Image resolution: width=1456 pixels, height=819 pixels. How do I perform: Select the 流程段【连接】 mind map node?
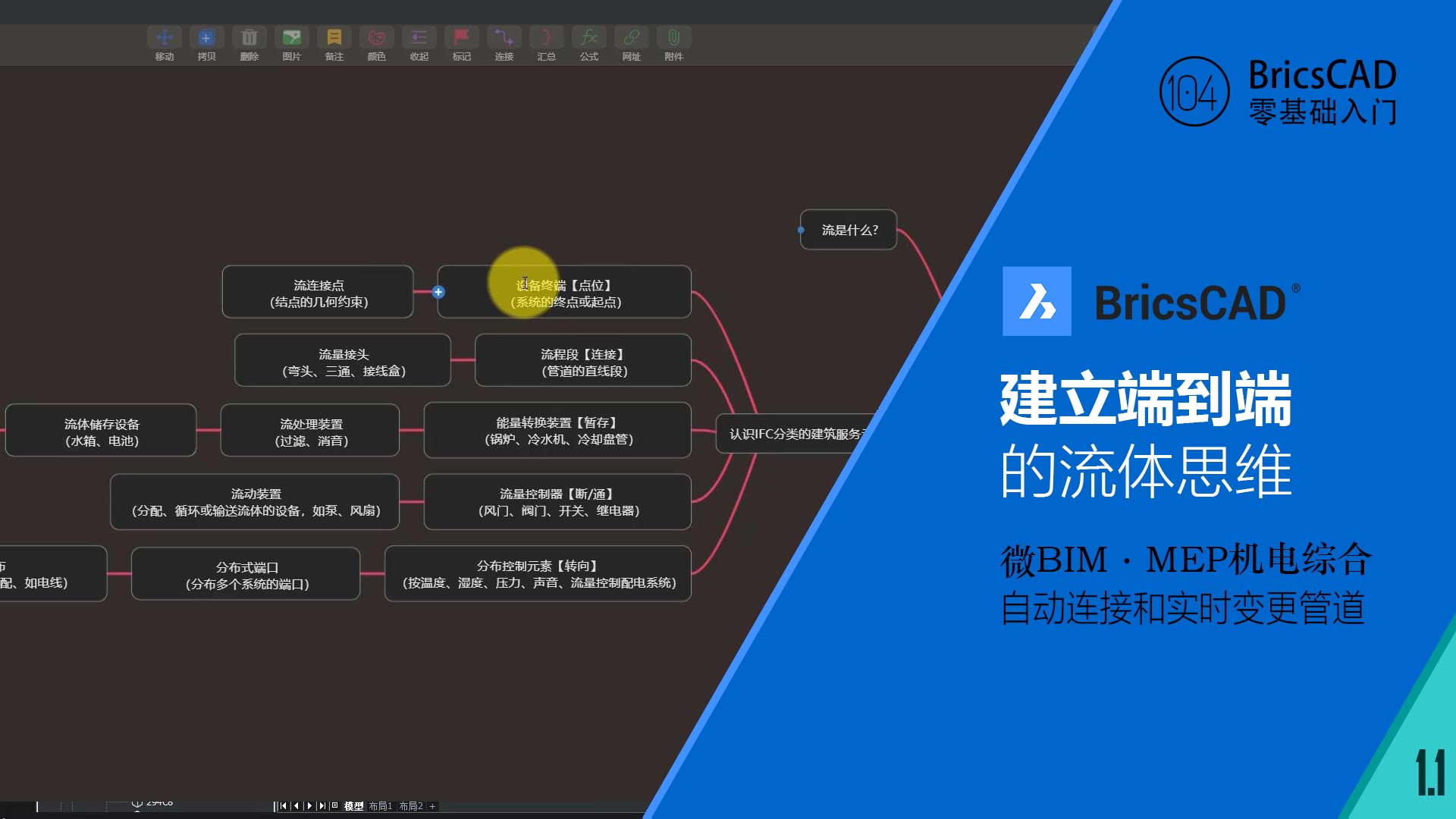tap(582, 362)
